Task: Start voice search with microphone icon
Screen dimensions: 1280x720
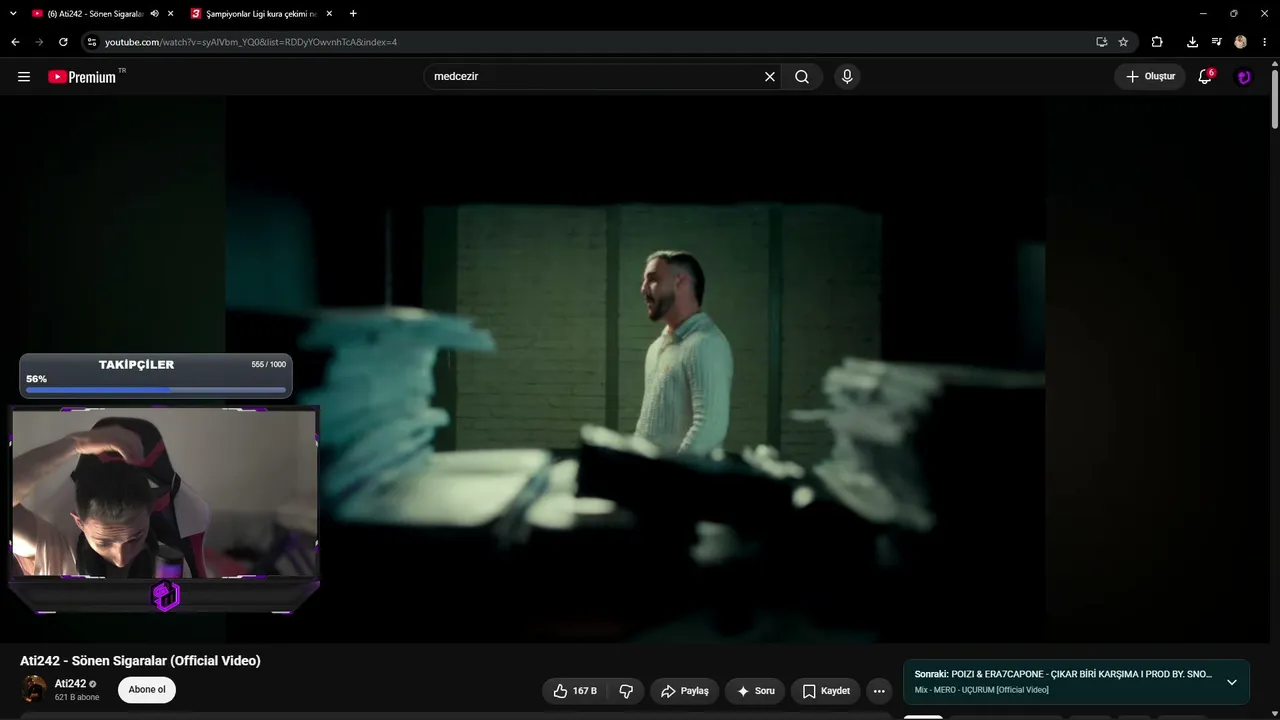Action: click(847, 77)
